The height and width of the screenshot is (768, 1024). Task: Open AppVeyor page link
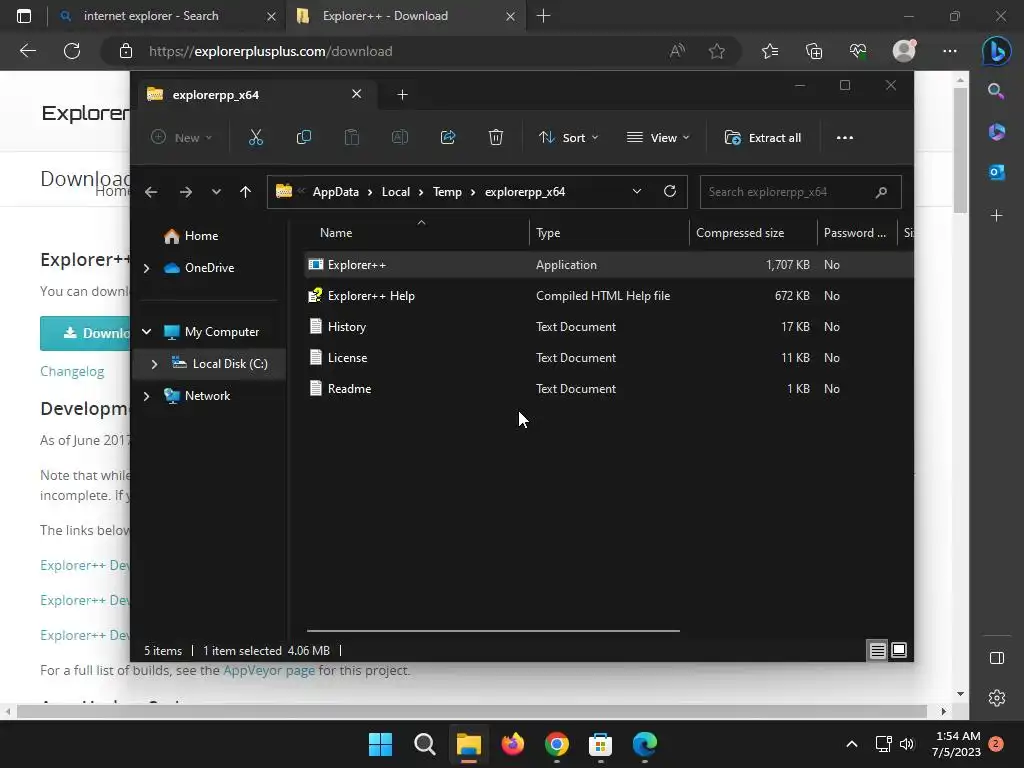tap(269, 670)
